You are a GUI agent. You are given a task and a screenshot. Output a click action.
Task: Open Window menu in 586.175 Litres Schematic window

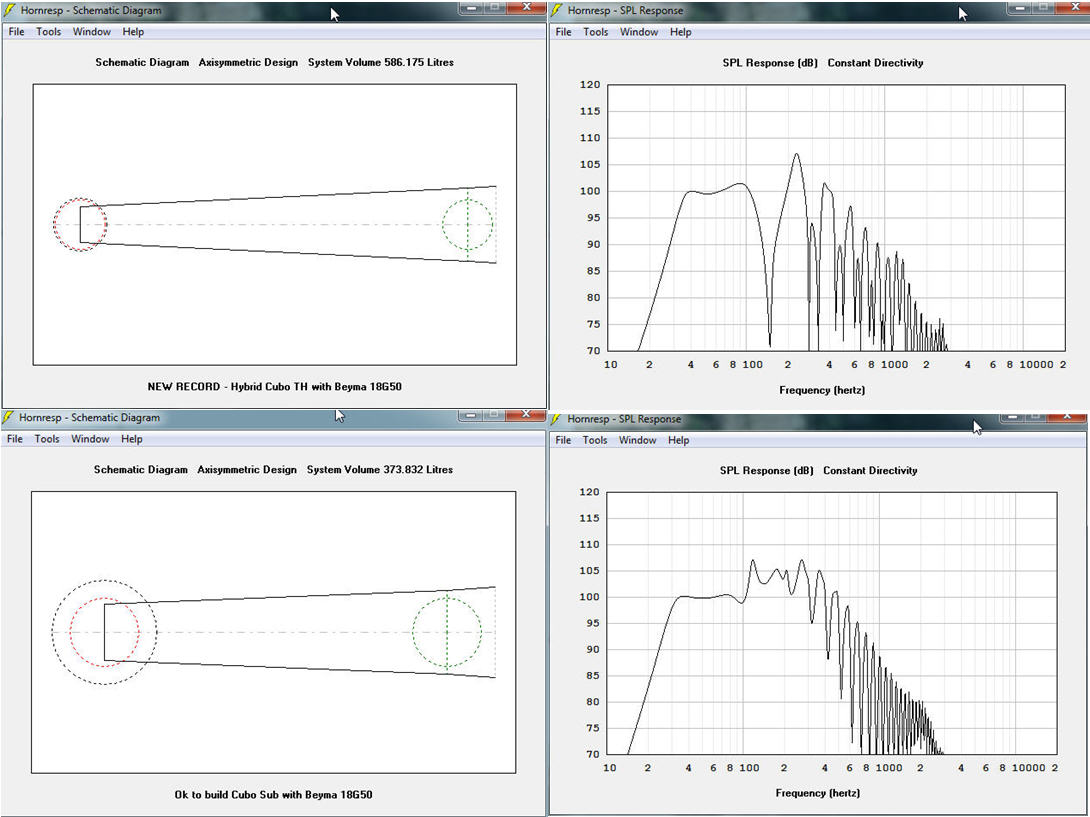(92, 31)
